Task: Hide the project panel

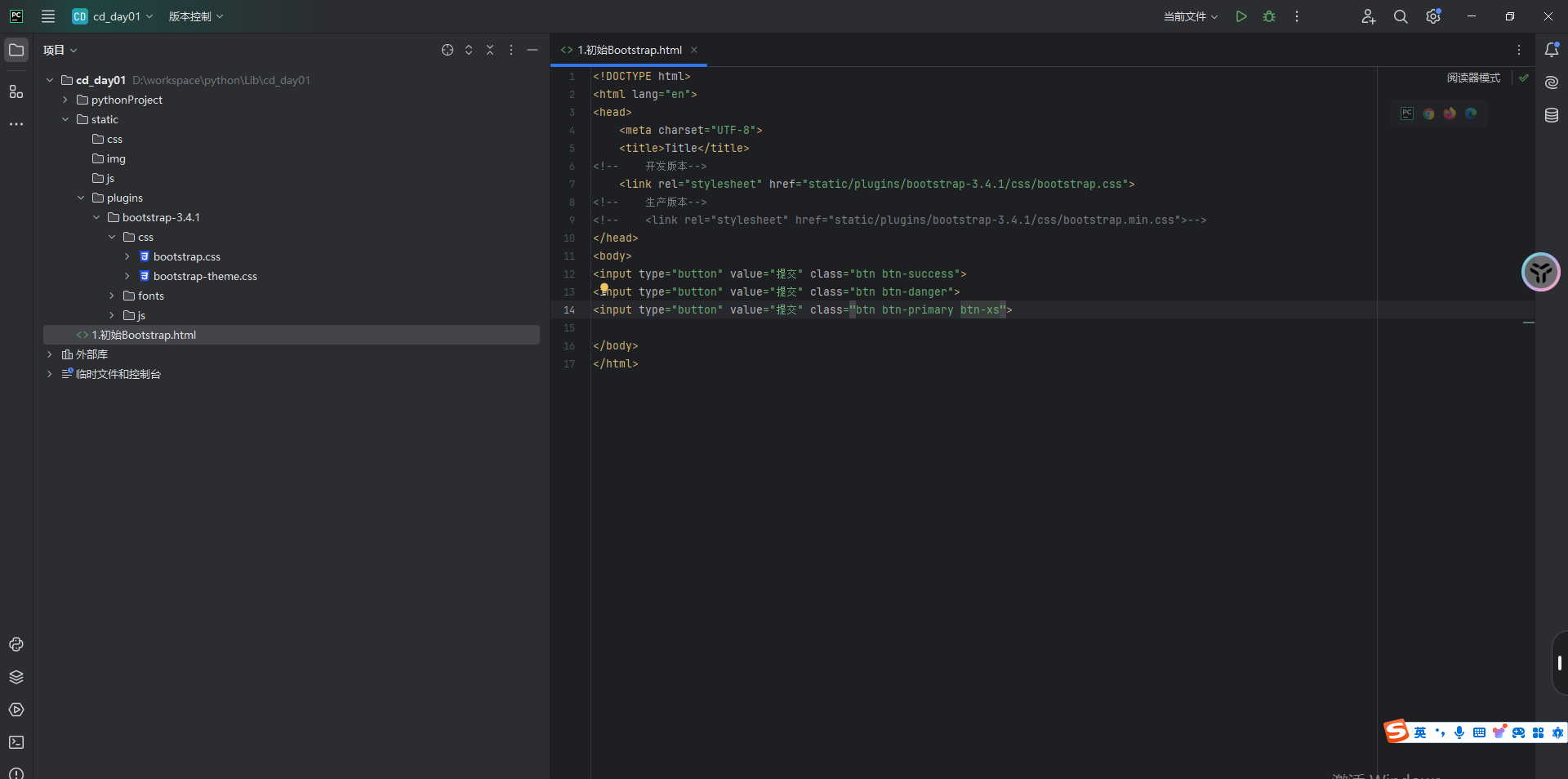Action: (x=532, y=50)
